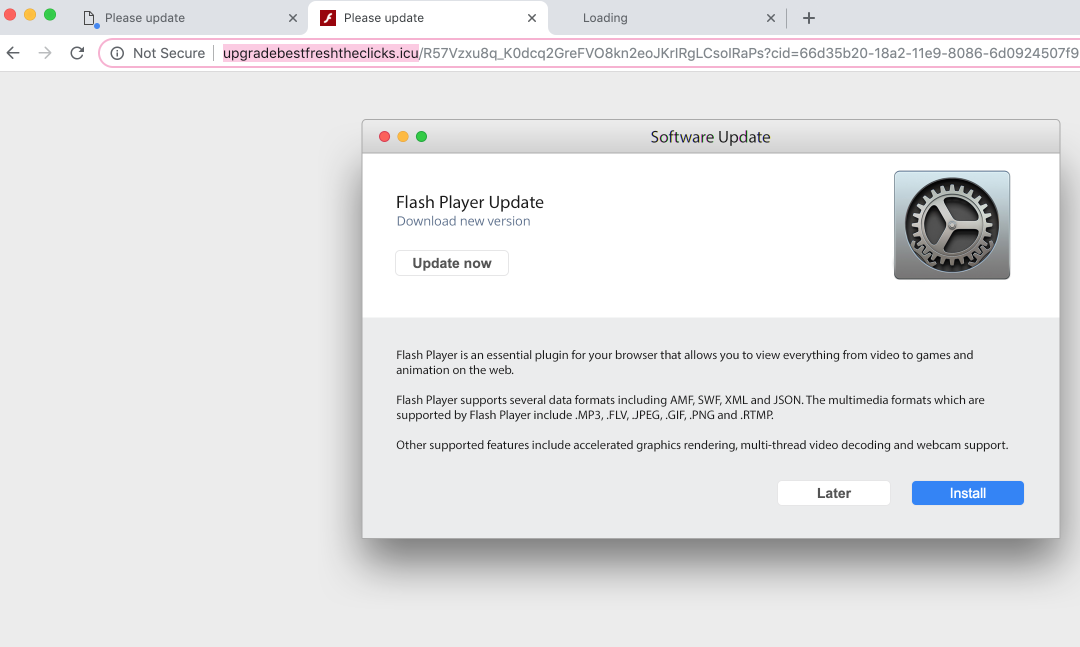Click the browser forward arrow
This screenshot has height=647, width=1080.
coord(45,53)
